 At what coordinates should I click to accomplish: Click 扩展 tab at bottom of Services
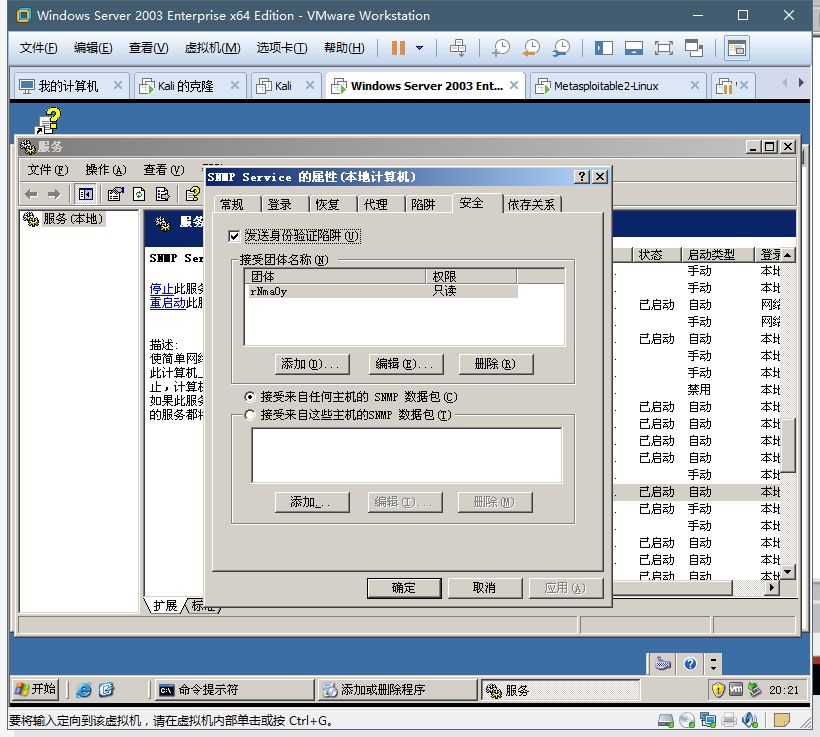tap(165, 606)
